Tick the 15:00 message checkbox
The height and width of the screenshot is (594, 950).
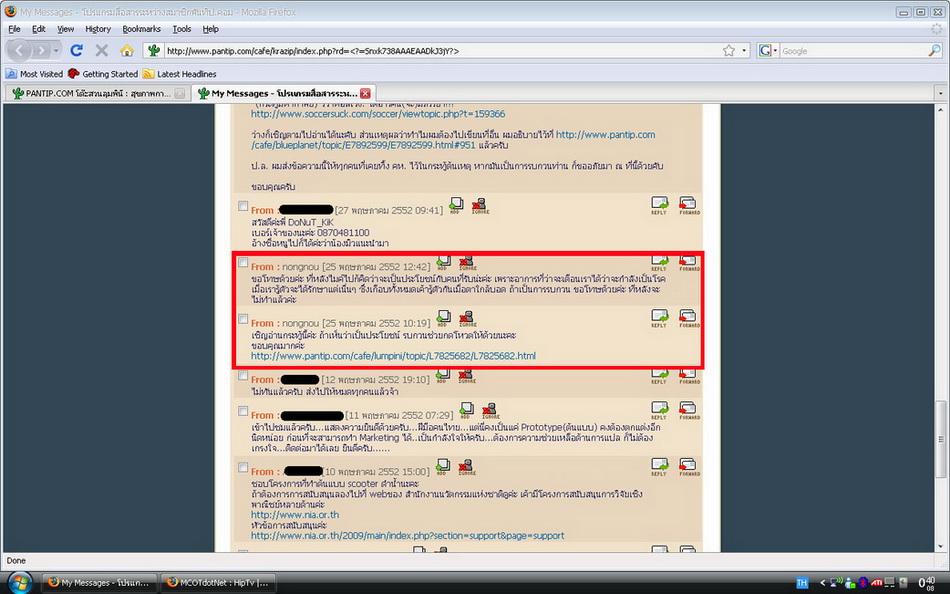243,467
